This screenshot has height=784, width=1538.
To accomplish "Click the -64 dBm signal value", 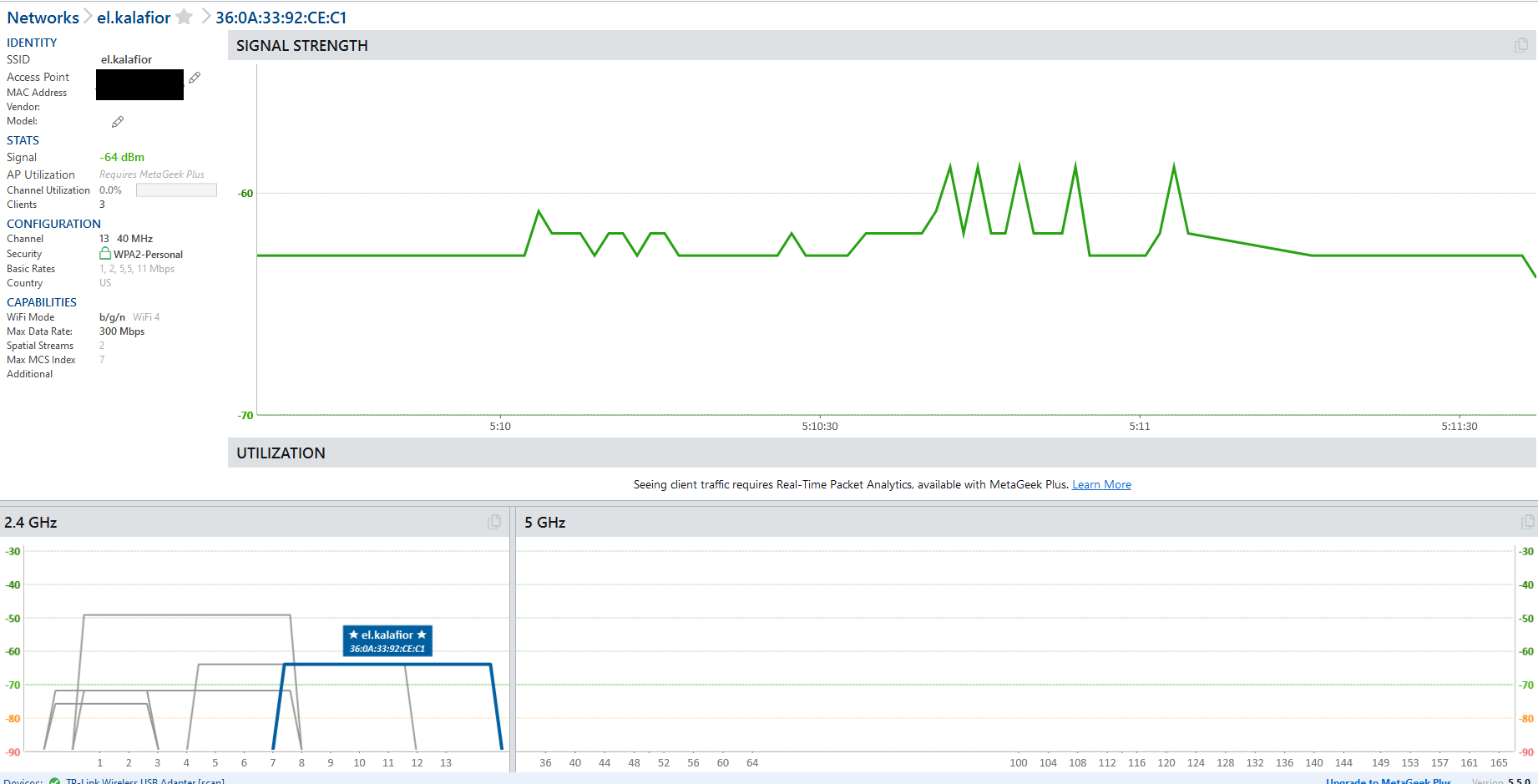I will (x=122, y=157).
